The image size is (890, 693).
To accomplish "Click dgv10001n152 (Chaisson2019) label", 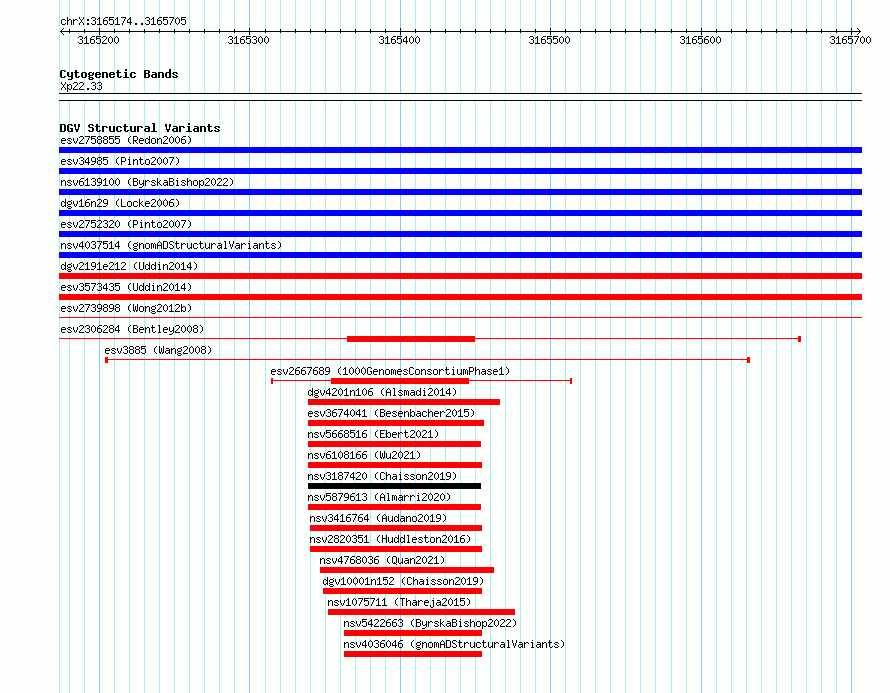I will [x=403, y=581].
